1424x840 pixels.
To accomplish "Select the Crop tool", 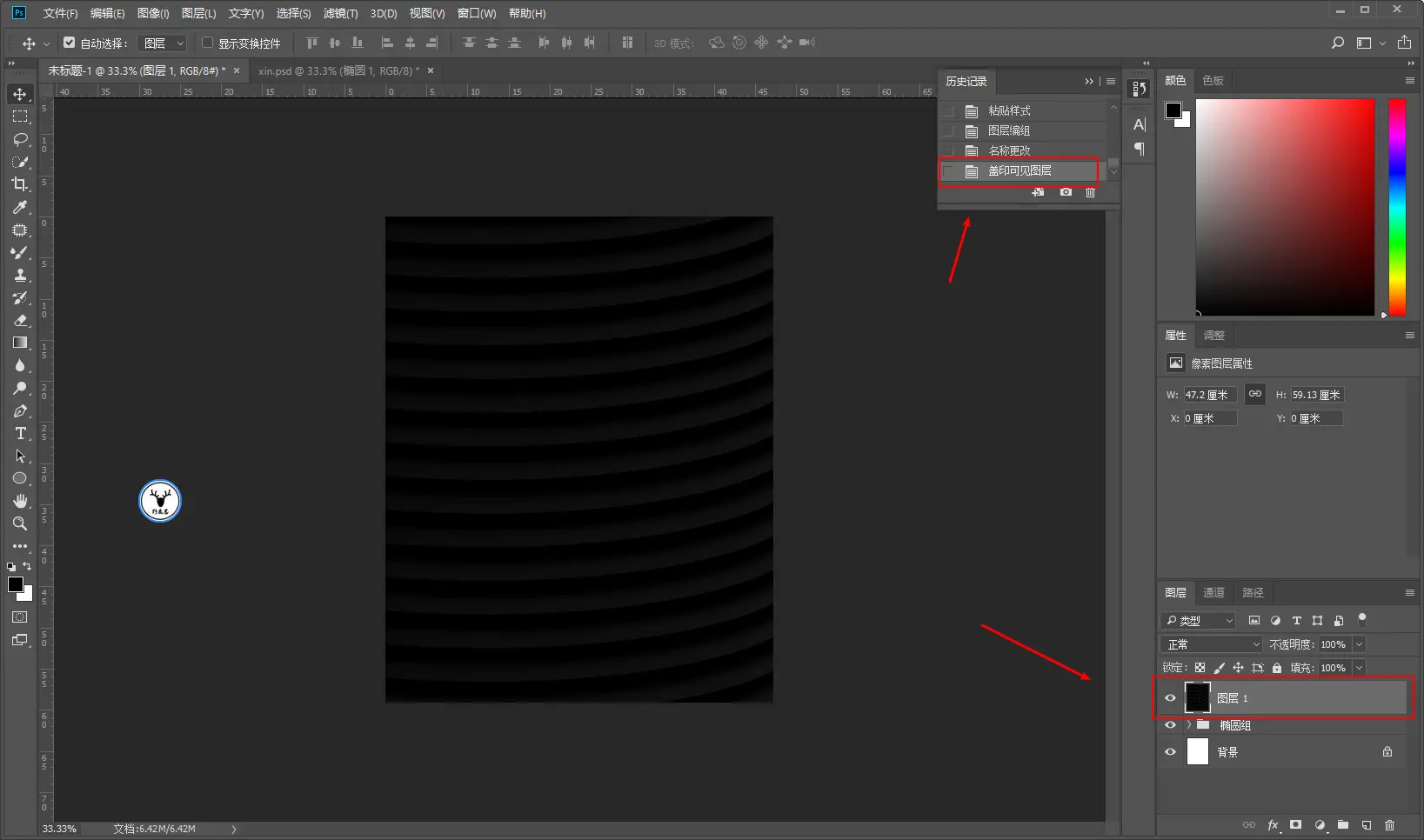I will coord(19,184).
